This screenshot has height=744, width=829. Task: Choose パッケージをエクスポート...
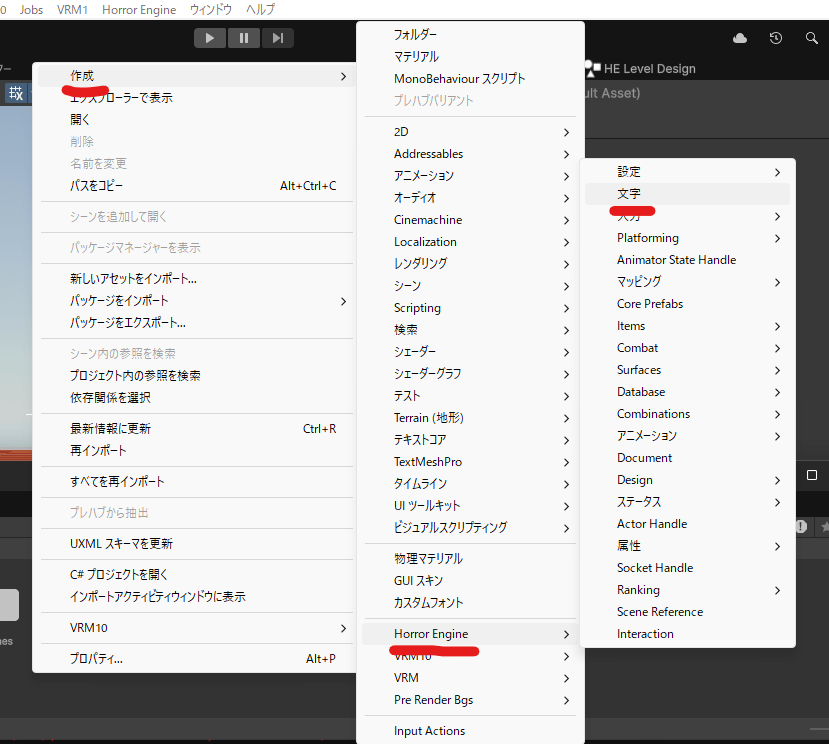point(197,323)
